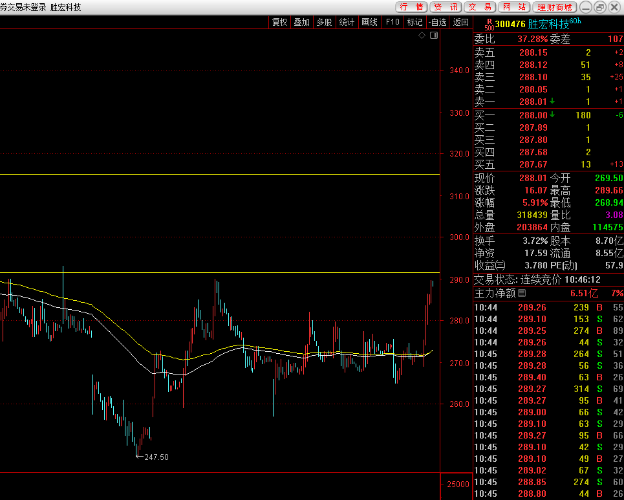Click the diamond icon above chart

click(x=422, y=36)
